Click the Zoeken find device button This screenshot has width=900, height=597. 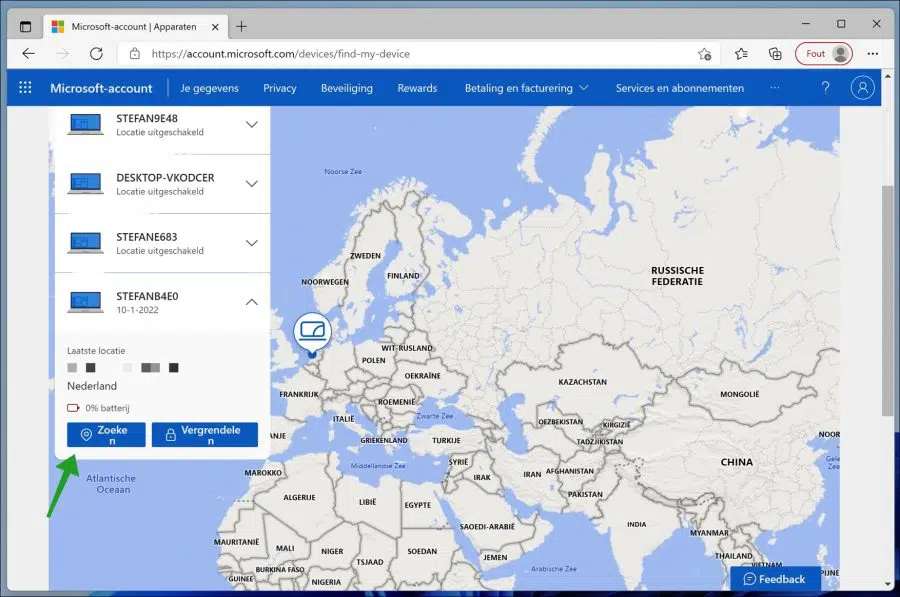pyautogui.click(x=106, y=435)
